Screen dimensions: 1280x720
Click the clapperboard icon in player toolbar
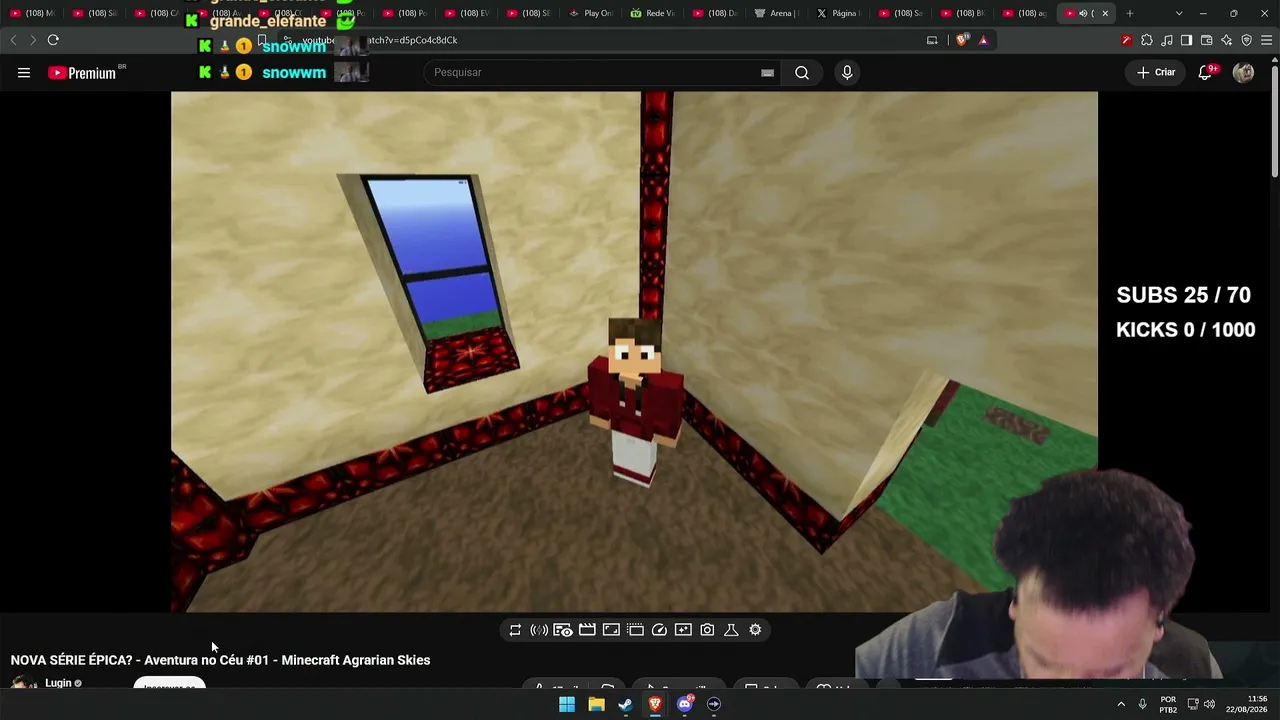587,630
